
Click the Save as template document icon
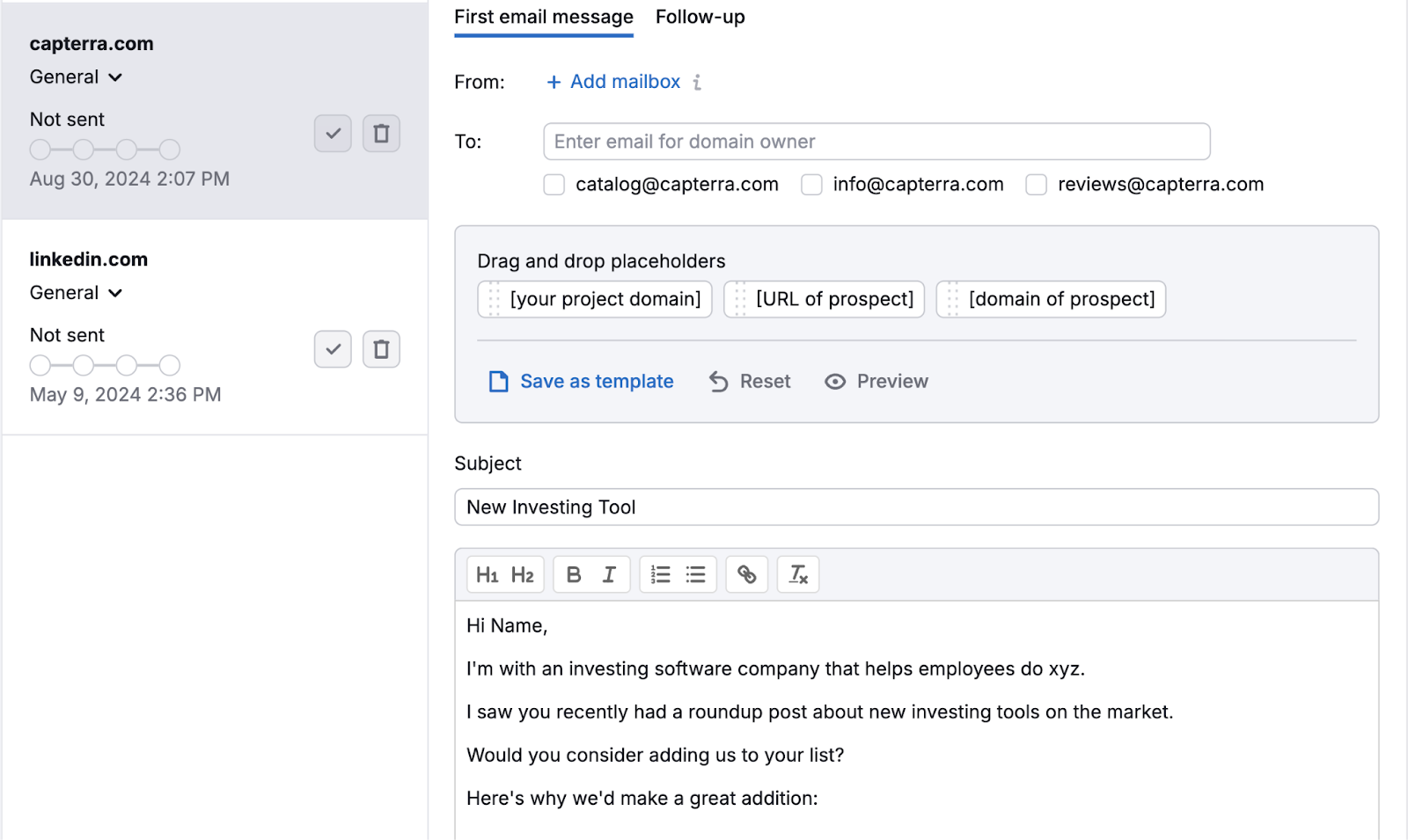[x=499, y=381]
